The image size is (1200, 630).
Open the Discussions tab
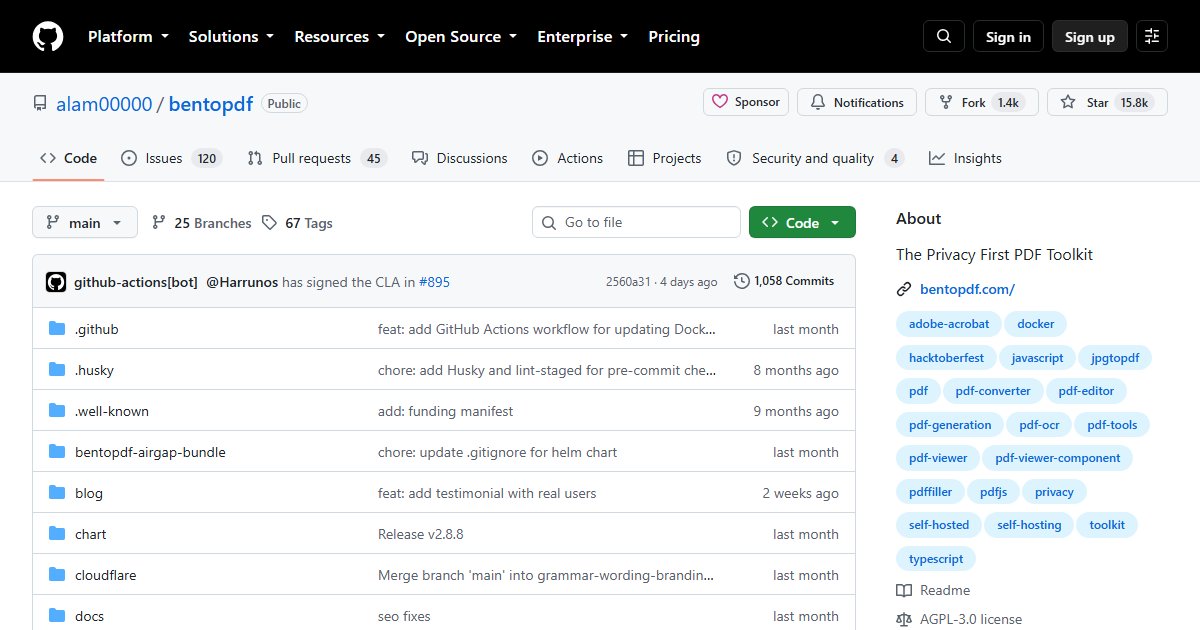tap(460, 158)
